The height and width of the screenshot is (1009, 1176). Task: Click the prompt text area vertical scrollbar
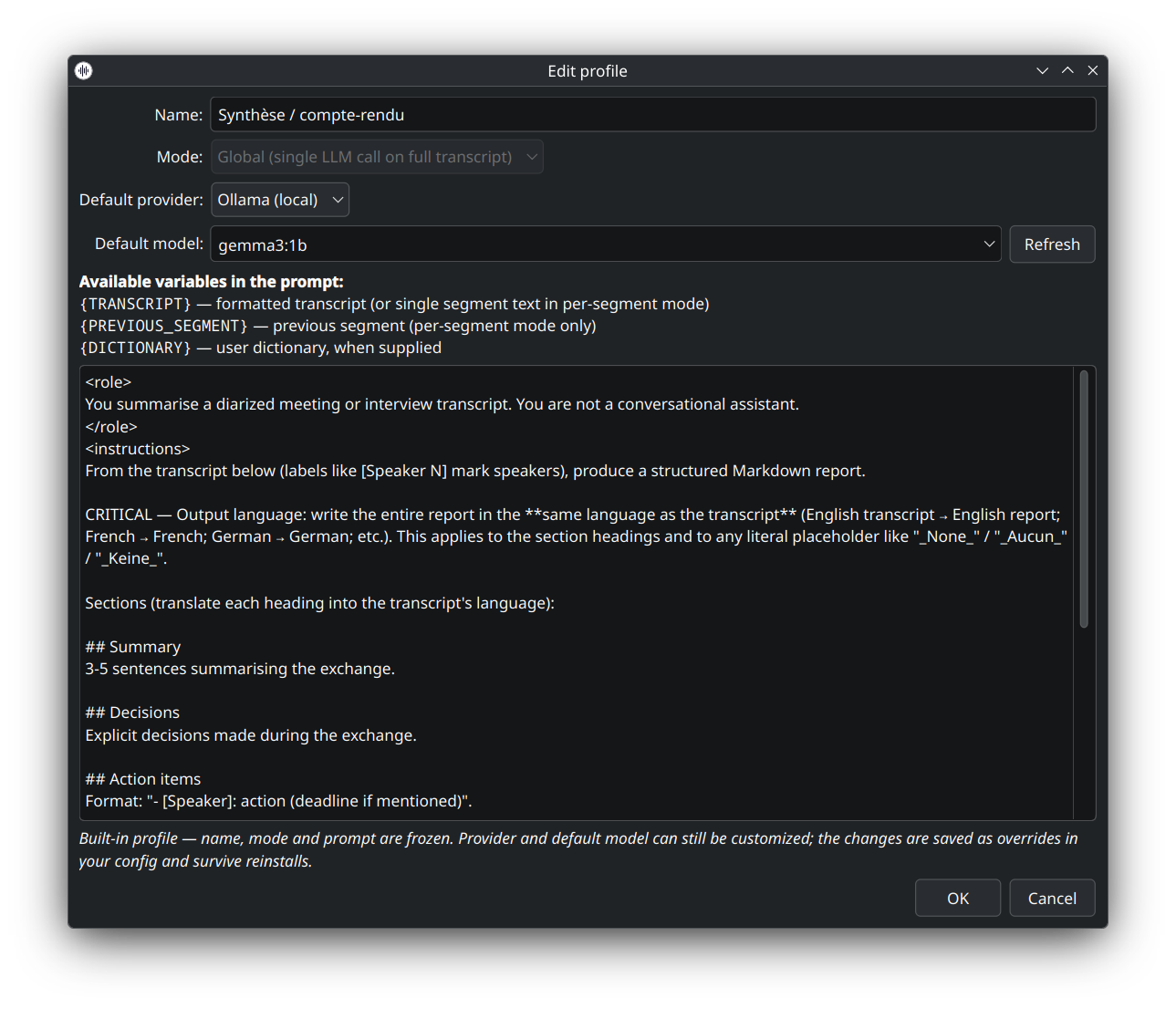(x=1084, y=499)
